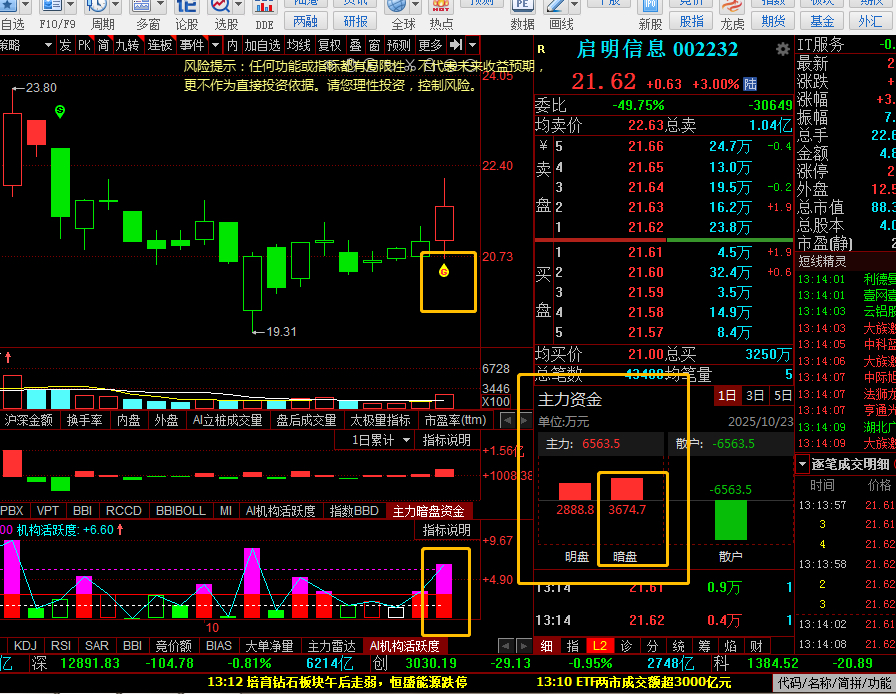Open the 热点 hot topics icon
Screen dimensions: 896x694
[441, 6]
